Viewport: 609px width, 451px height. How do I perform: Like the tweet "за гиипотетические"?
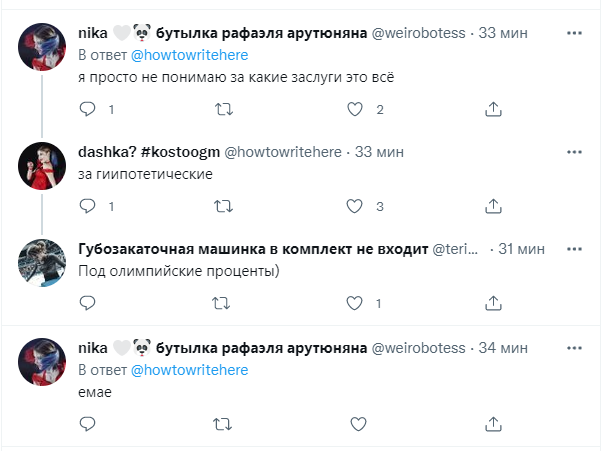click(353, 207)
